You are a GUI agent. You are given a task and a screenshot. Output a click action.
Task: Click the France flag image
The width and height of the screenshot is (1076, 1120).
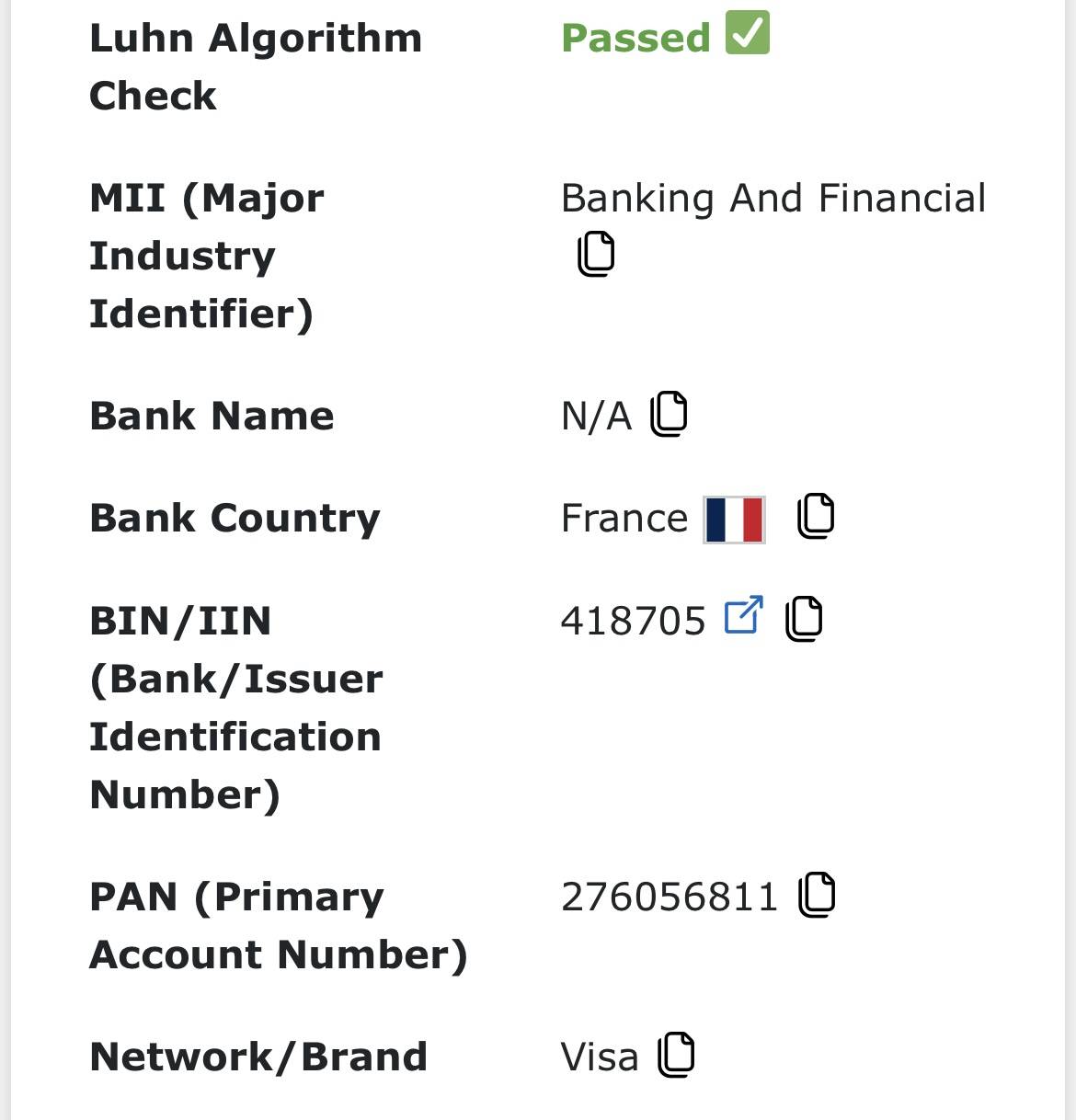click(734, 520)
